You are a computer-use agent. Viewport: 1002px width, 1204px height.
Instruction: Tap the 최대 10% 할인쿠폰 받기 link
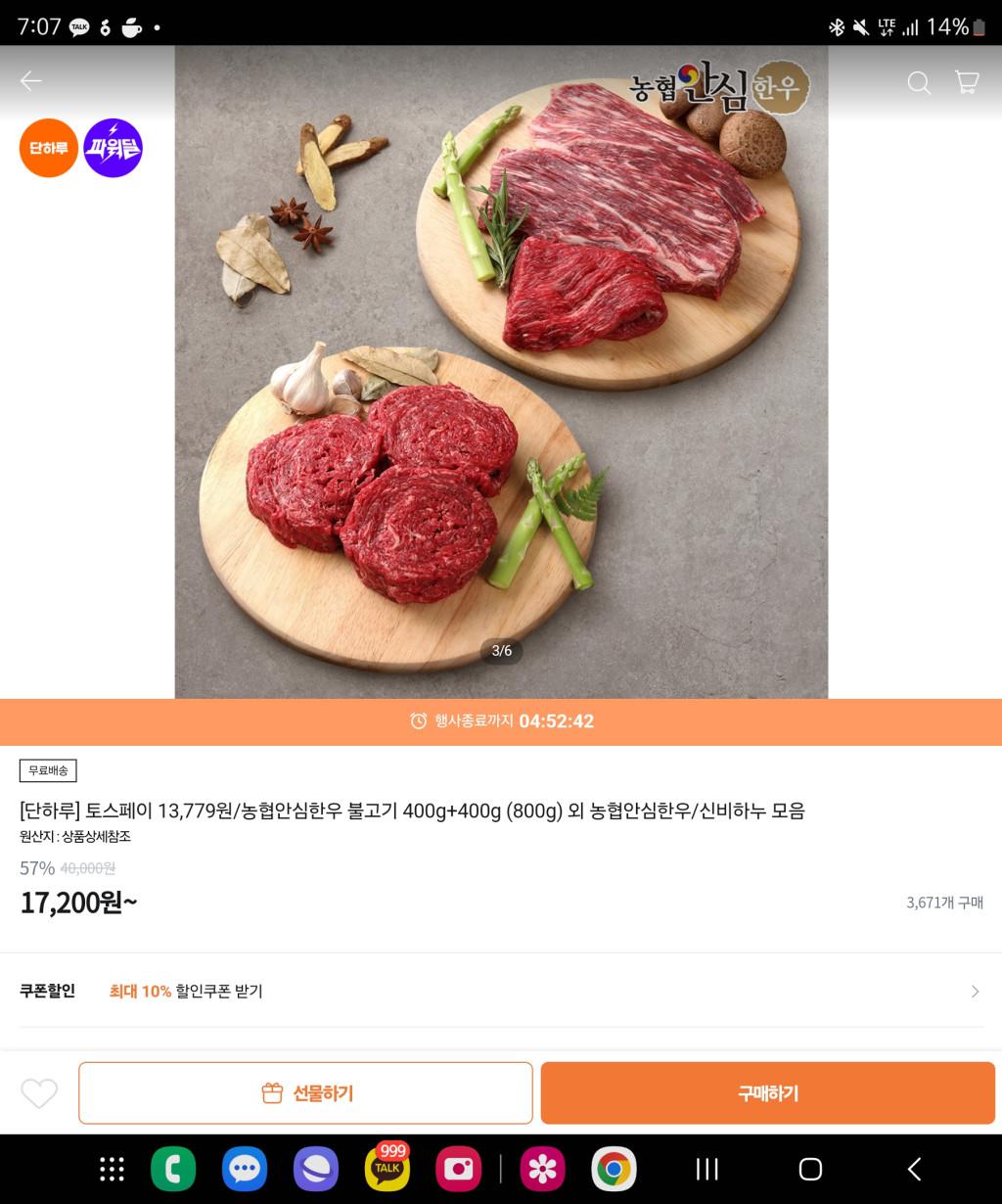click(x=186, y=992)
